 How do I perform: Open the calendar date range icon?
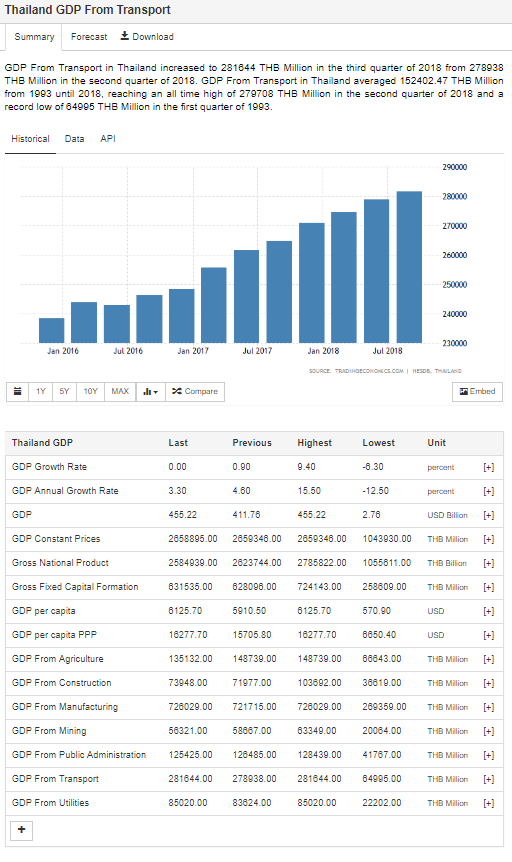pyautogui.click(x=18, y=391)
